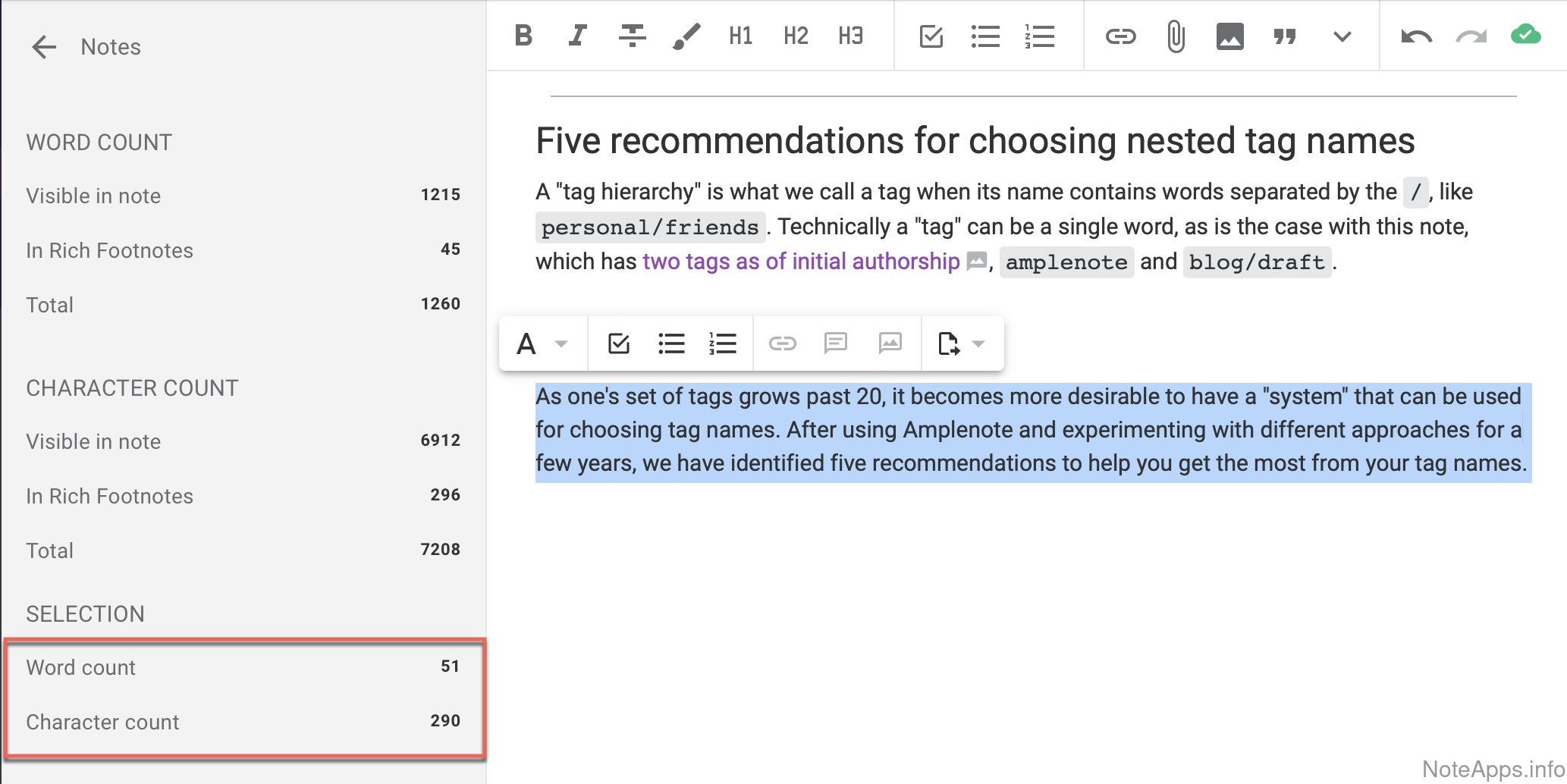The height and width of the screenshot is (784, 1567).
Task: Open 'two tags as of initial authorship' link
Action: [x=801, y=262]
